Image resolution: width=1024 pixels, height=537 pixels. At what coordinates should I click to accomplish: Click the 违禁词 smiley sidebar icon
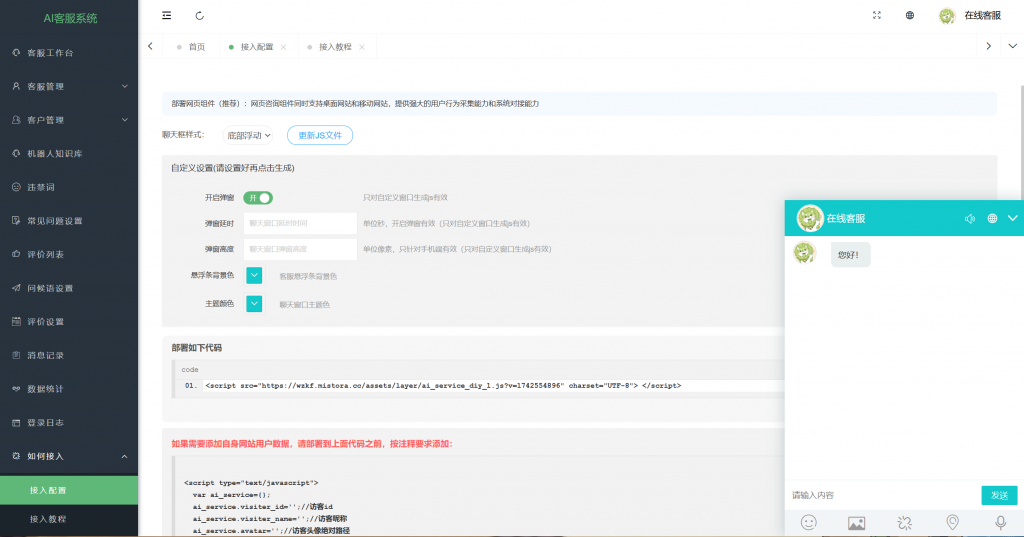16,187
